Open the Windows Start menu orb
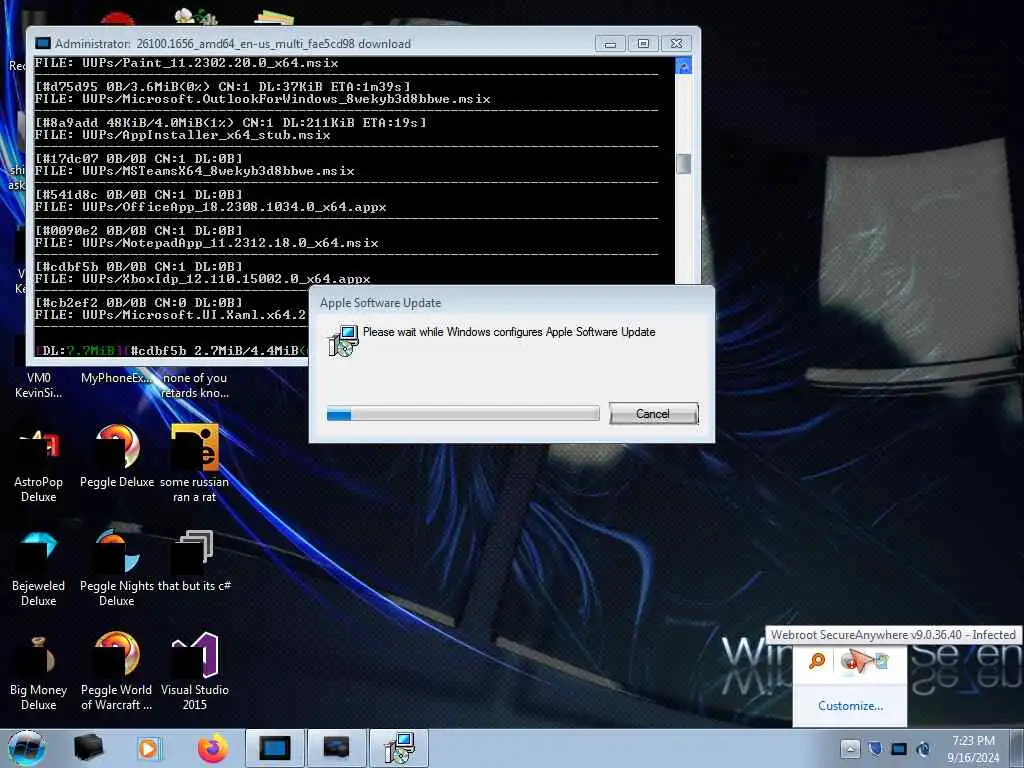 pos(27,748)
